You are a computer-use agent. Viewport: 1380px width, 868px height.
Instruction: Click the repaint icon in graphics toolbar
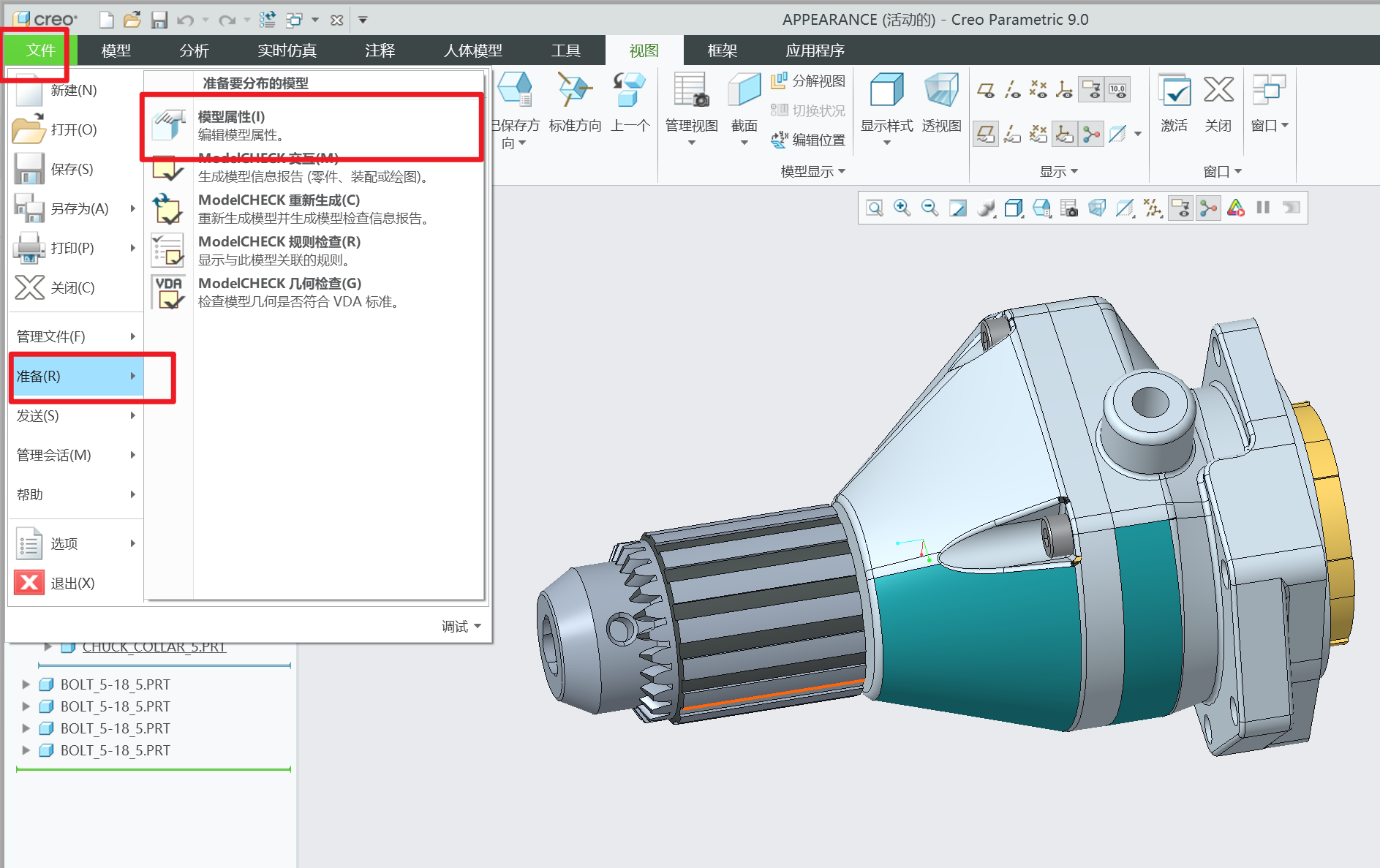(958, 208)
